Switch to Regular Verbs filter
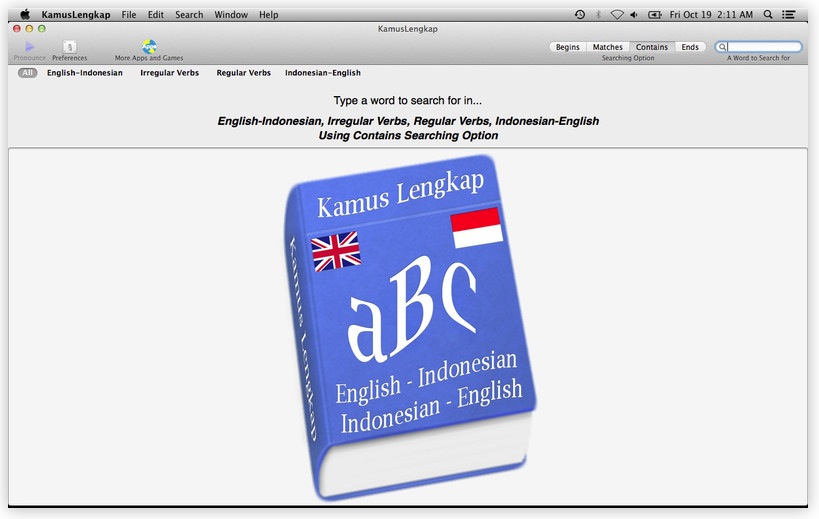819x519 pixels. click(243, 73)
